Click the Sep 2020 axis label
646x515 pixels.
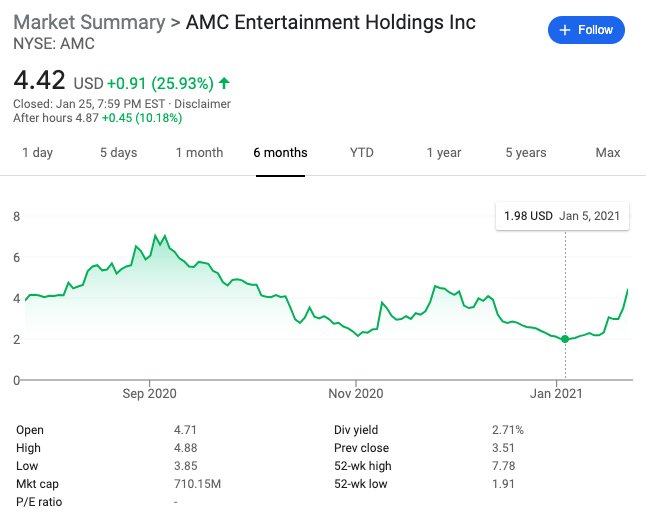[149, 393]
